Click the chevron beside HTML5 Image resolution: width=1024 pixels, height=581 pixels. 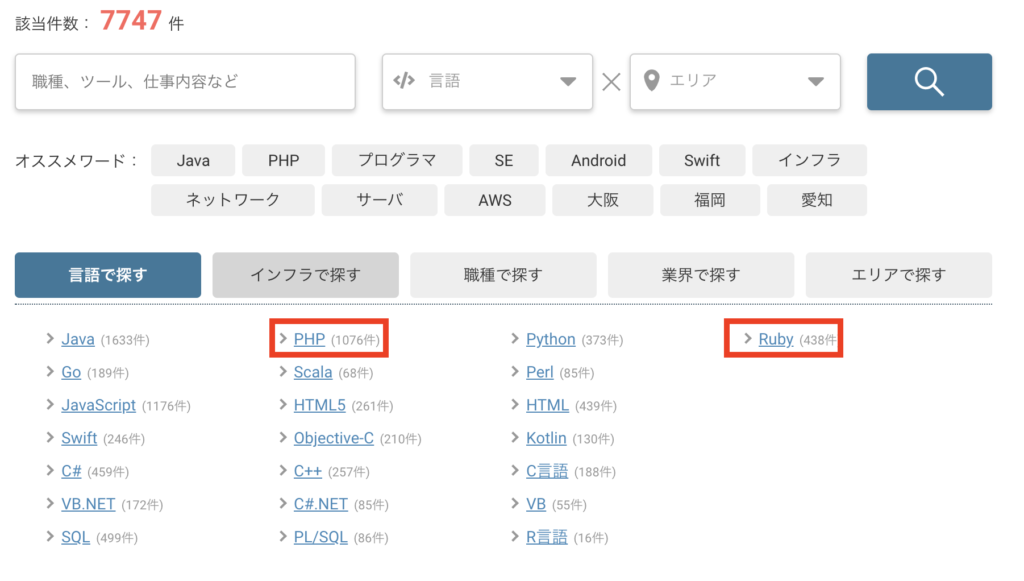(283, 404)
